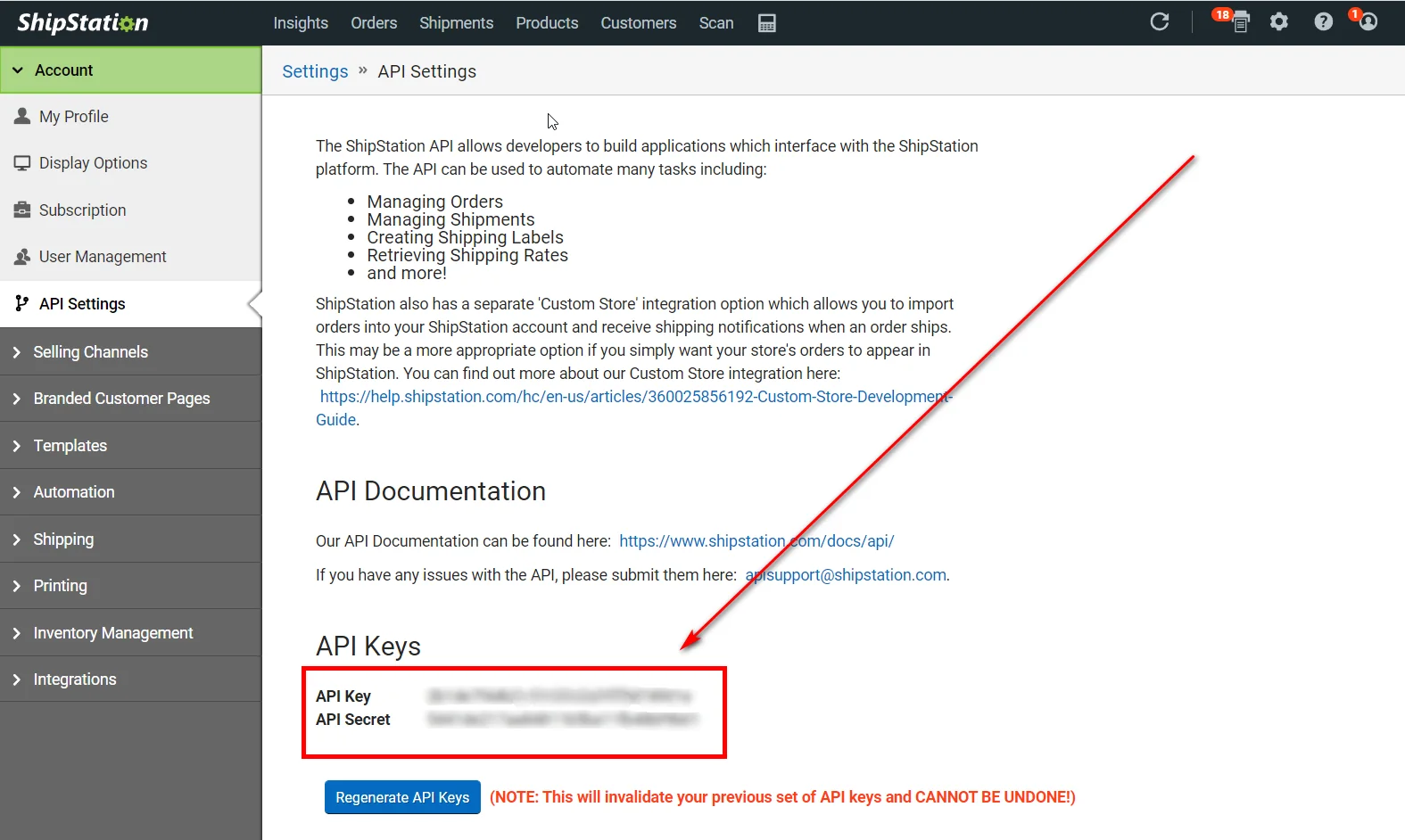The image size is (1405, 840).
Task: Follow the Settings breadcrumb link
Action: click(x=315, y=71)
